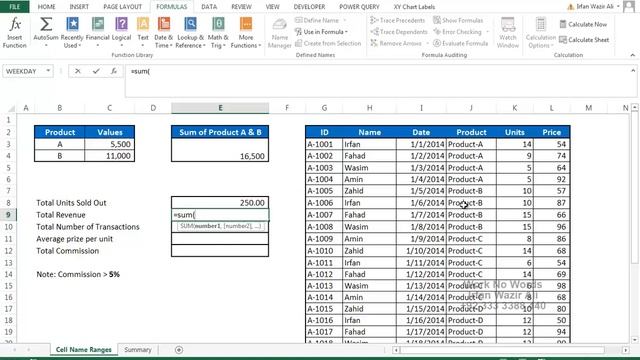640x360 pixels.
Task: Open the Logical functions library
Action: click(122, 33)
